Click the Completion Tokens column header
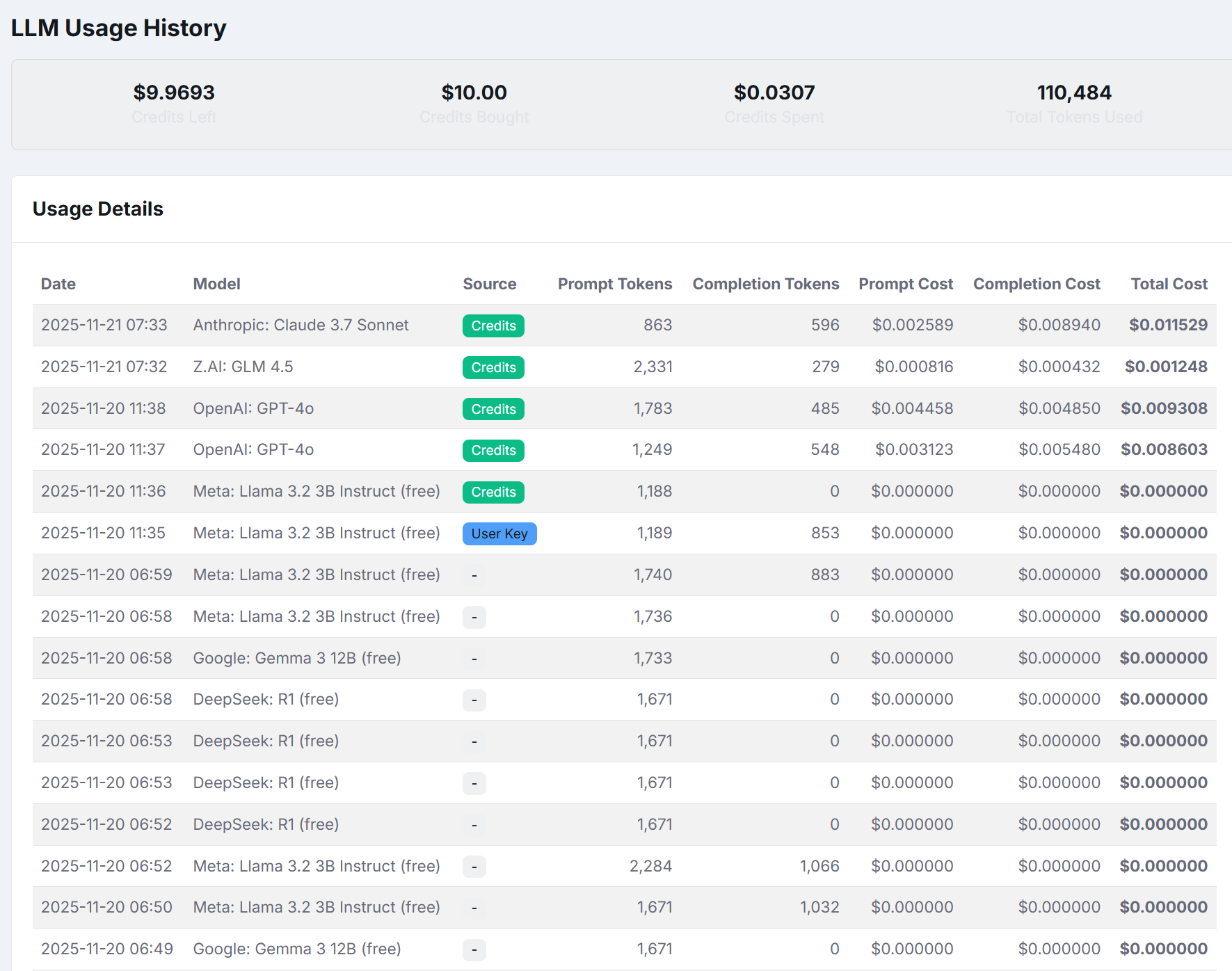Viewport: 1232px width, 971px height. [x=766, y=284]
